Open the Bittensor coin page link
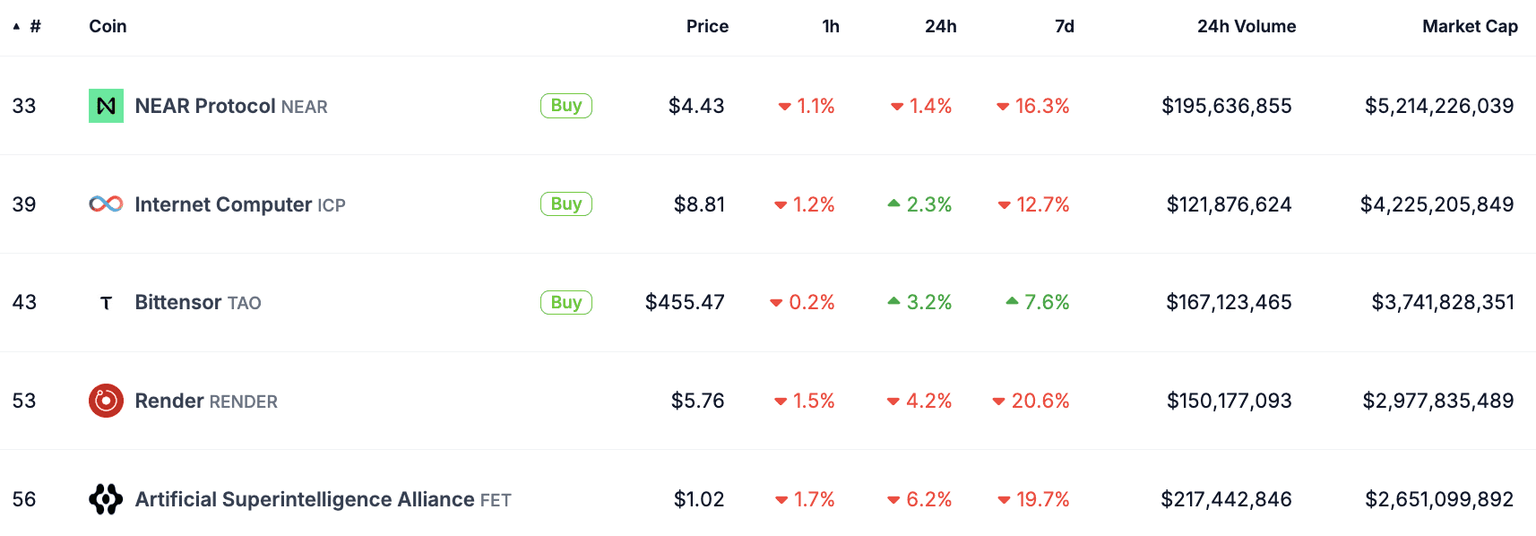The height and width of the screenshot is (536, 1536). pyautogui.click(x=178, y=302)
